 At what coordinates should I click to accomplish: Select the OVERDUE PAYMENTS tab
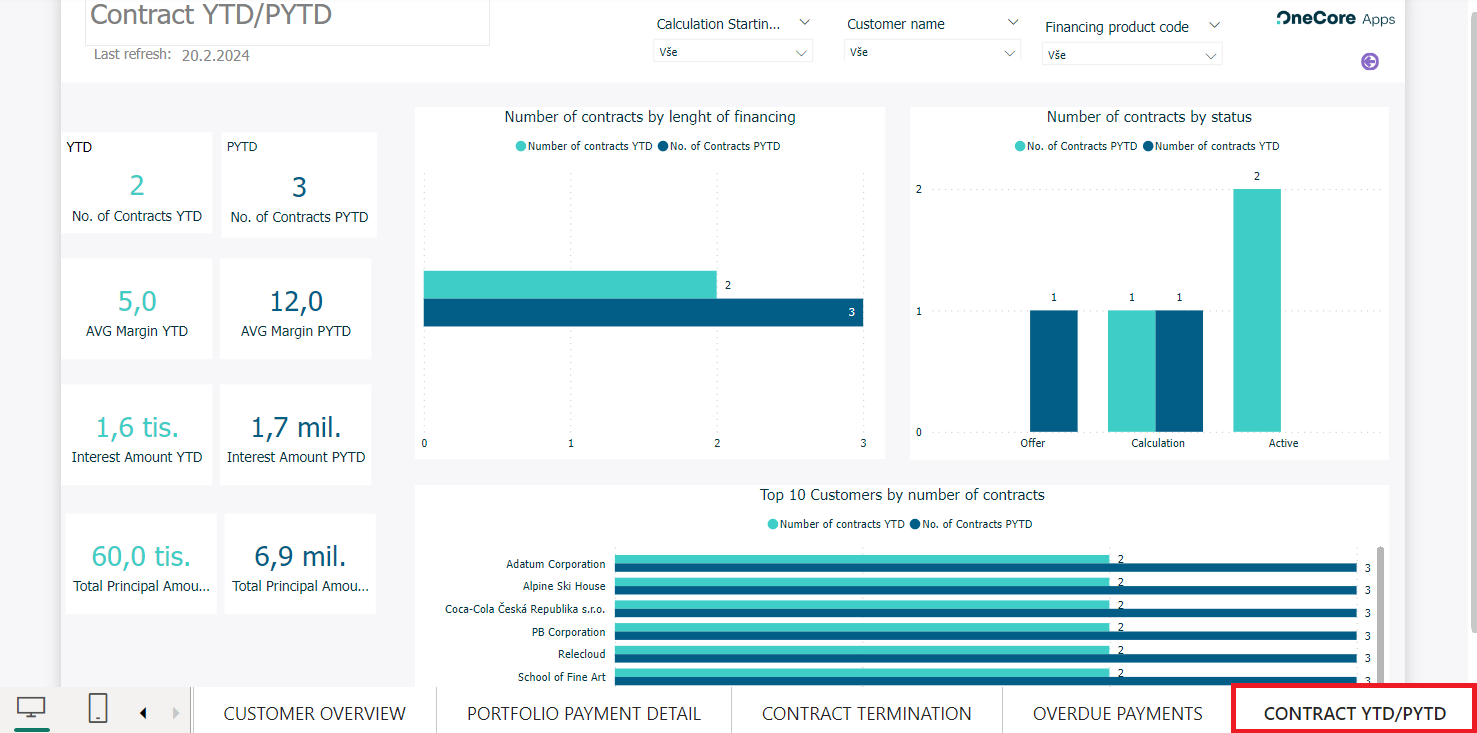click(x=1117, y=713)
